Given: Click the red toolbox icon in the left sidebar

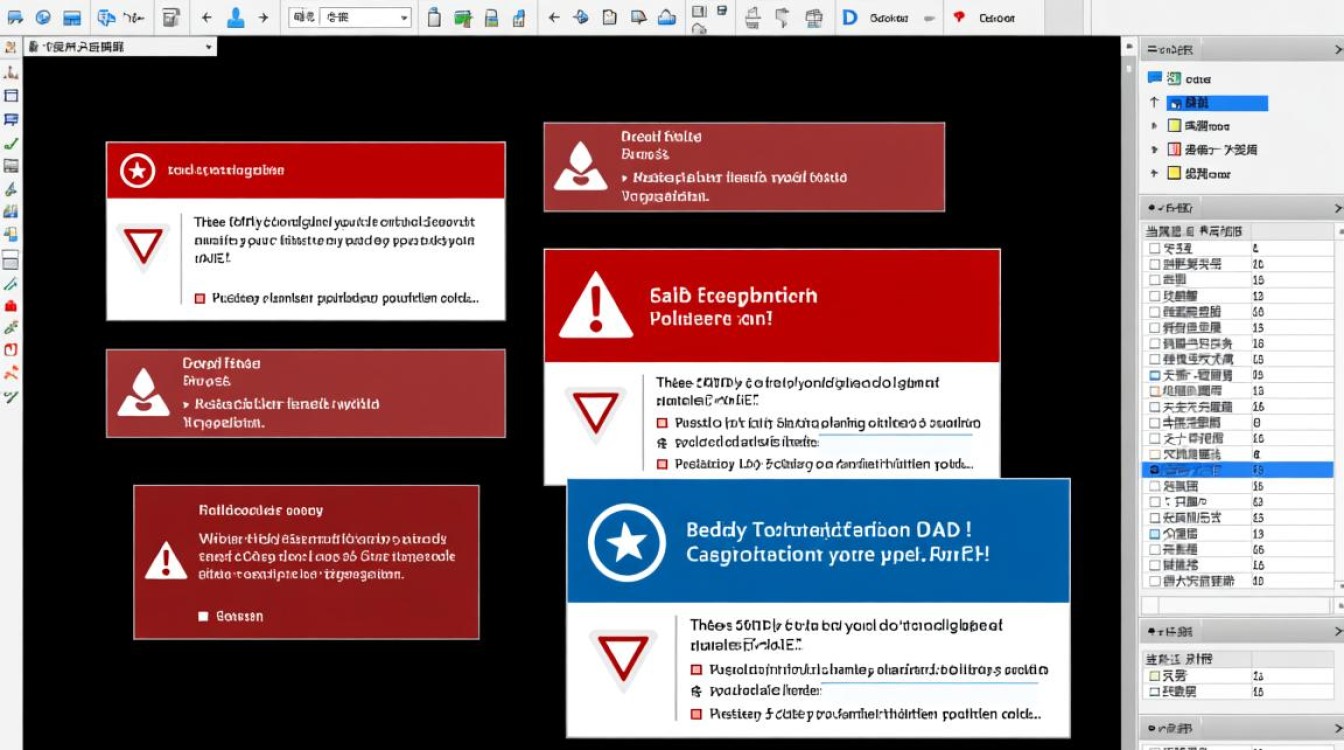Looking at the screenshot, I should [11, 305].
